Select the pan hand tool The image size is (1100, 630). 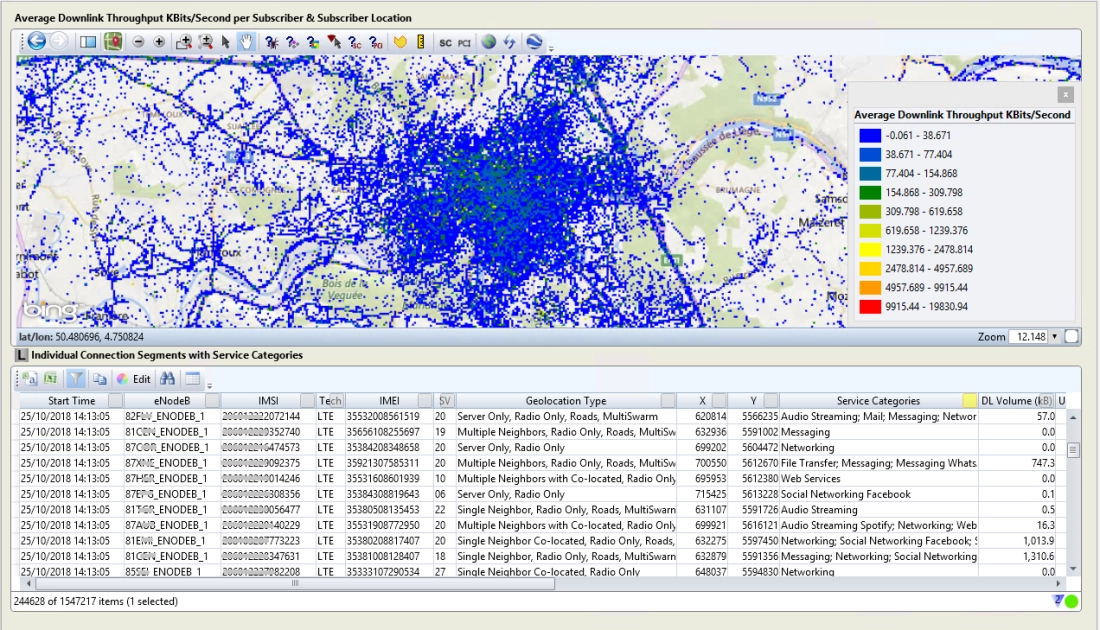[245, 42]
